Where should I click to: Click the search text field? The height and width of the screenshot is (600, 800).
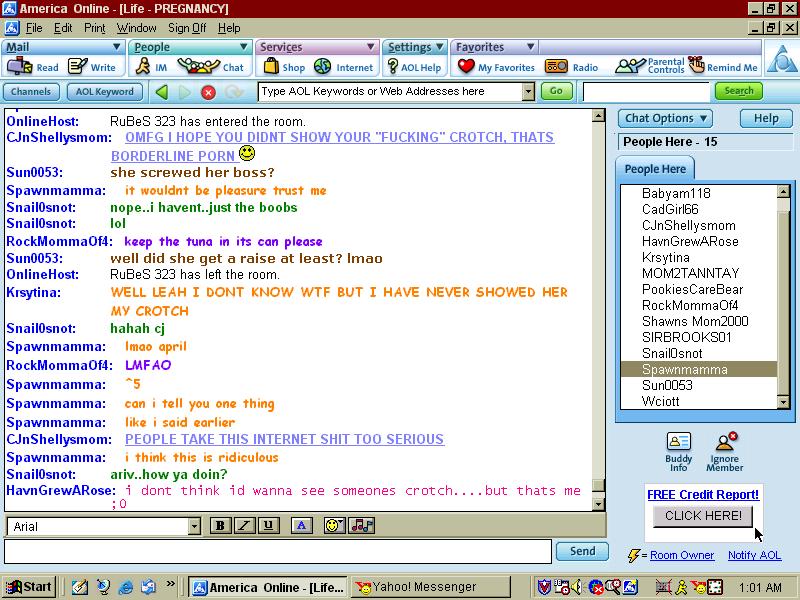click(x=646, y=92)
